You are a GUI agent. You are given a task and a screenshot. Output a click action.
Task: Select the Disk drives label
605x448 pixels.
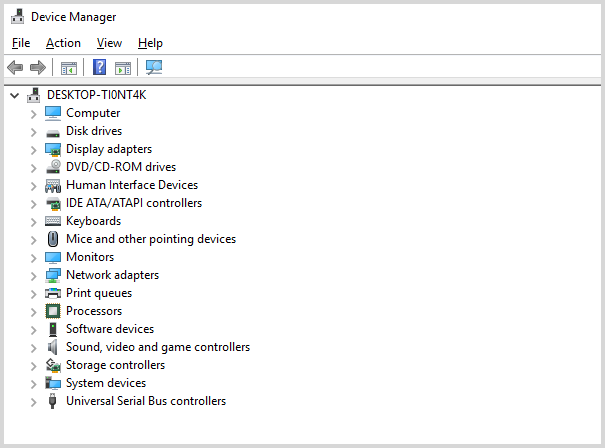tap(94, 131)
